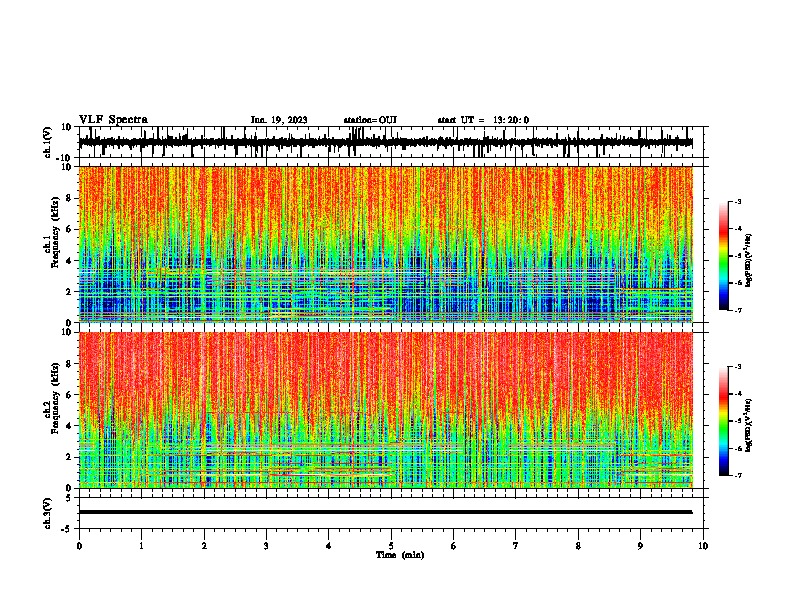Click the ch.2 spectrogram colorbar
Viewport: 792px width, 612px height.
(x=724, y=421)
